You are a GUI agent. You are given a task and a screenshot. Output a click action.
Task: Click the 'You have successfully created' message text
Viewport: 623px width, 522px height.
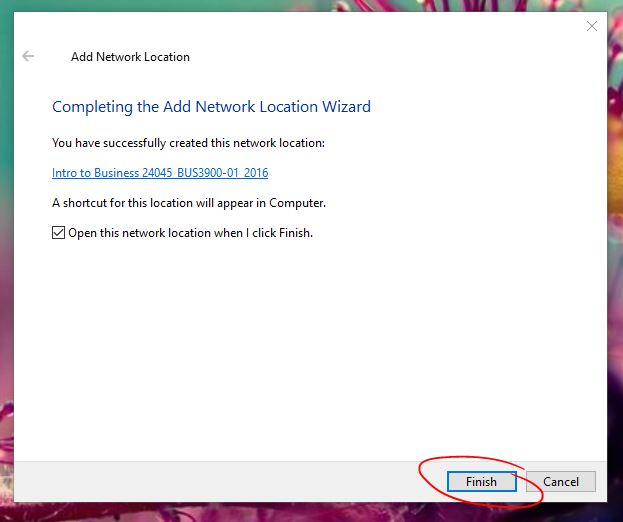[188, 143]
